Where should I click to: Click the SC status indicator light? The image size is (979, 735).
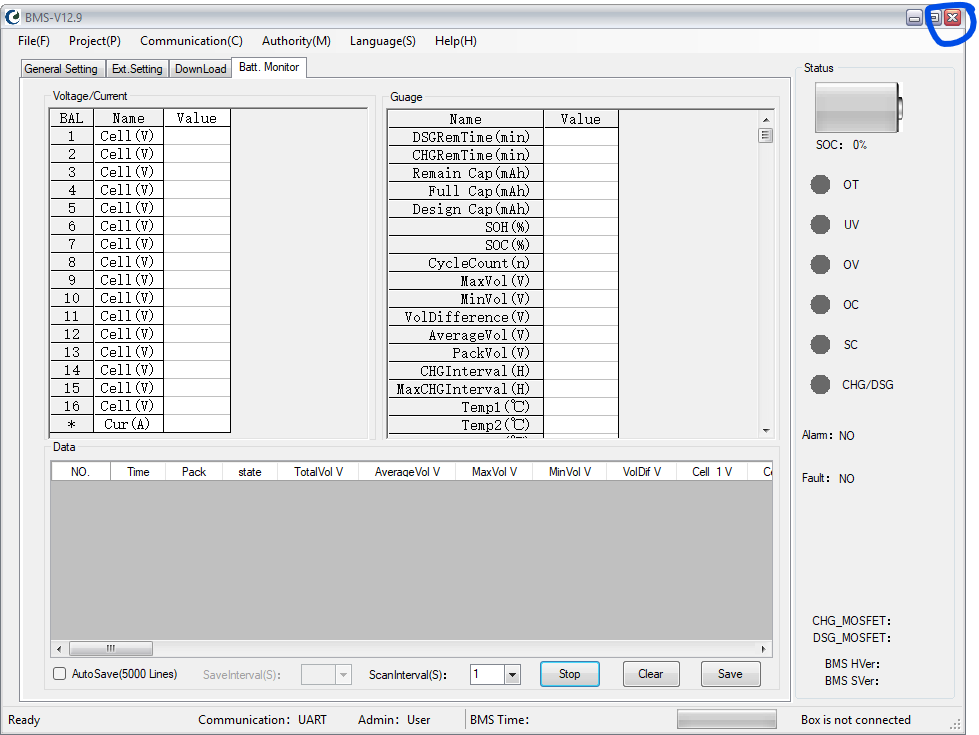(820, 345)
